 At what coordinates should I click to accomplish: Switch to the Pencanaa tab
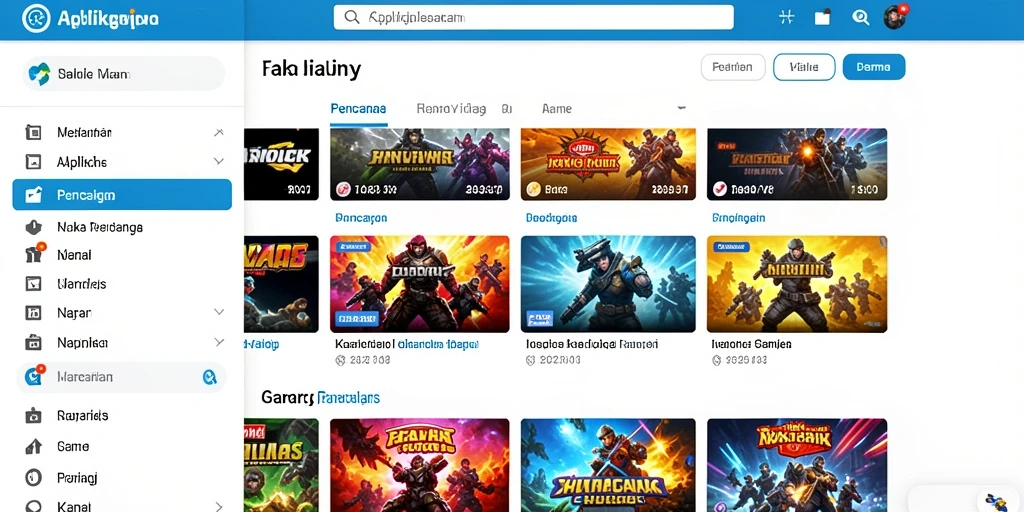click(358, 109)
